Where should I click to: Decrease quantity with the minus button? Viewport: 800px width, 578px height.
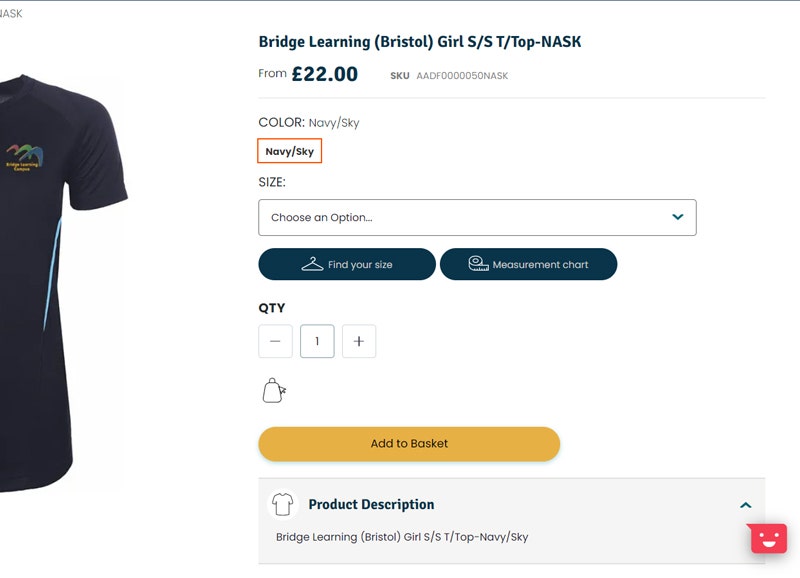(x=275, y=341)
